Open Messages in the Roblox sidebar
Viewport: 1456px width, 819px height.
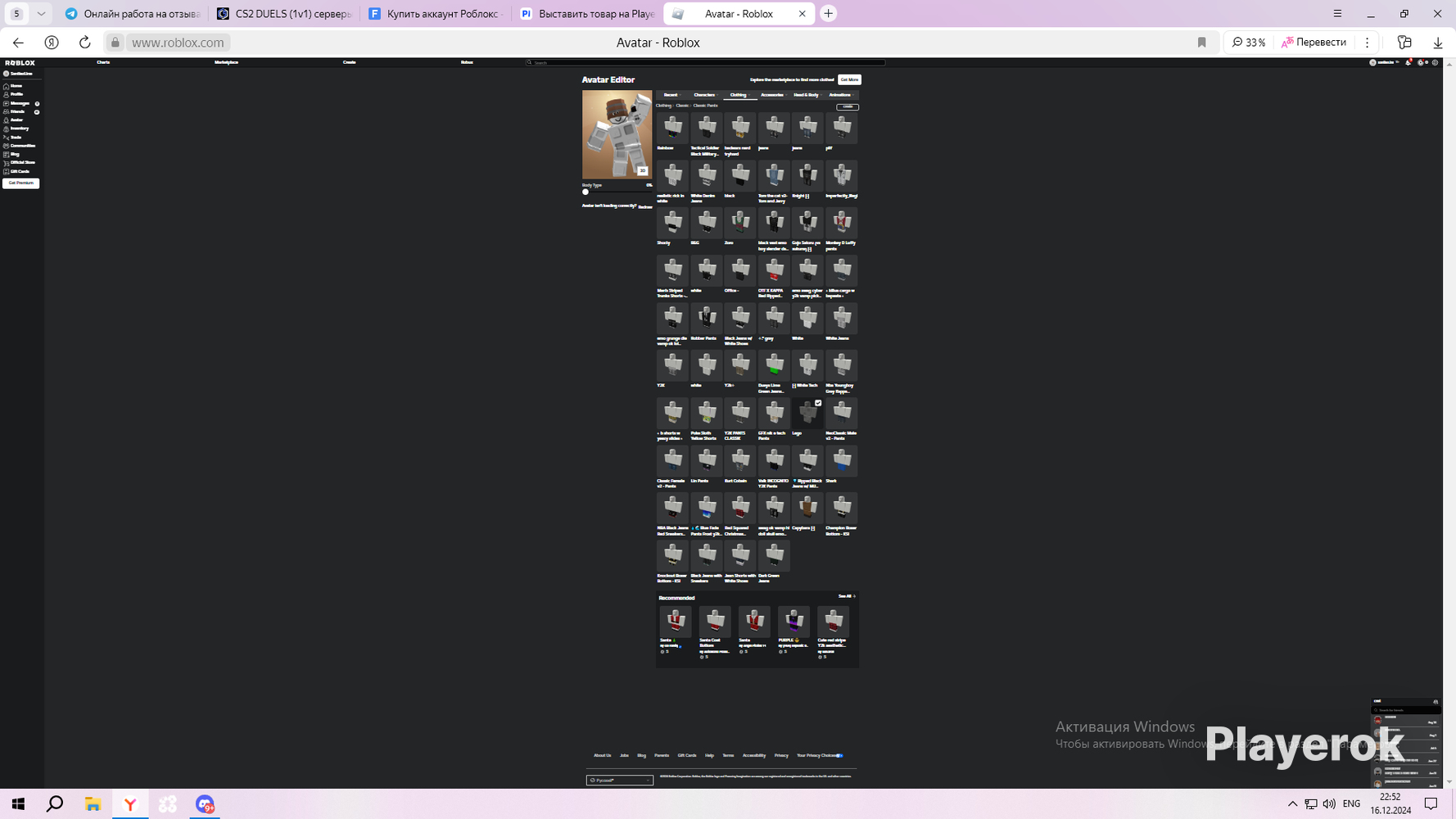17,103
